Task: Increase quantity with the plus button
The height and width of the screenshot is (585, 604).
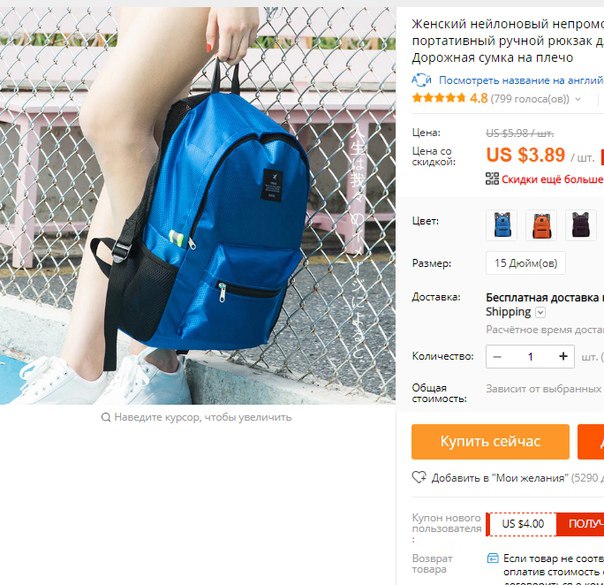Action: pos(563,357)
